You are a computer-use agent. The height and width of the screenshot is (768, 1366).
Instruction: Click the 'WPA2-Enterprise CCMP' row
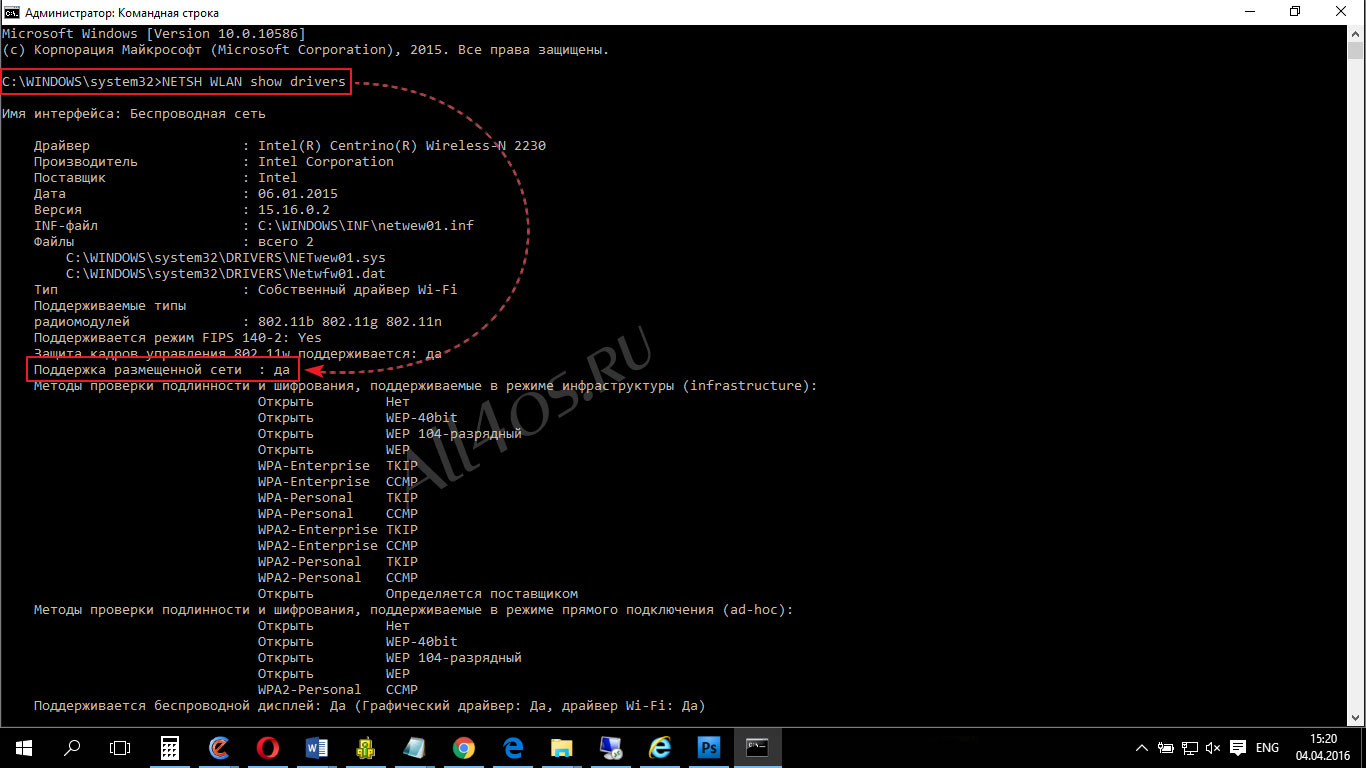[x=338, y=546]
